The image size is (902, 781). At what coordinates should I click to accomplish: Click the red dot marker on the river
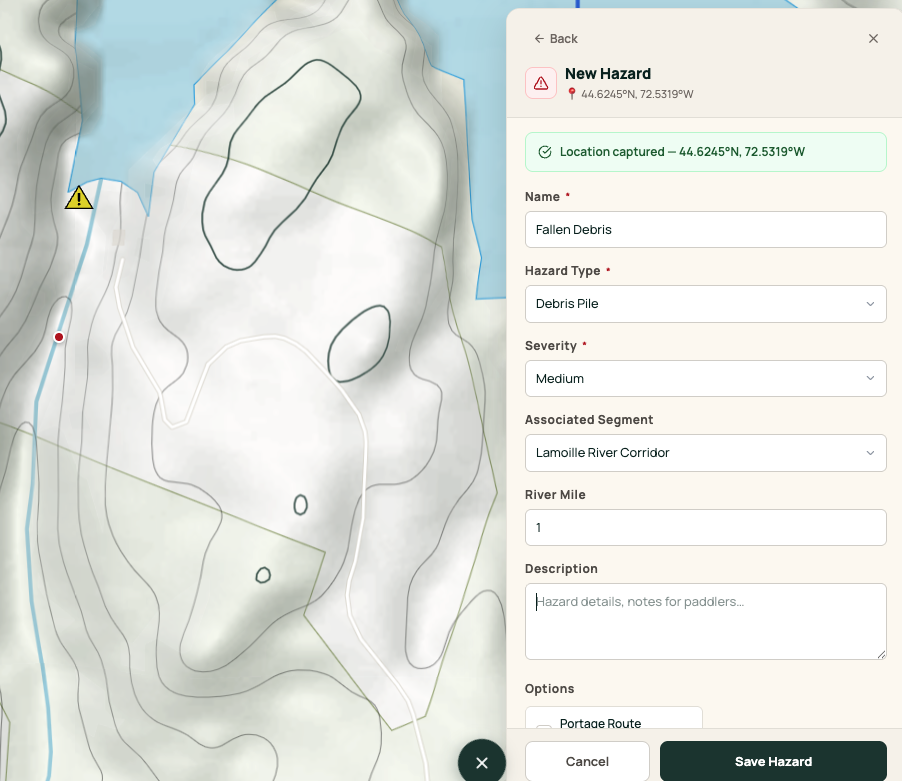click(x=59, y=337)
